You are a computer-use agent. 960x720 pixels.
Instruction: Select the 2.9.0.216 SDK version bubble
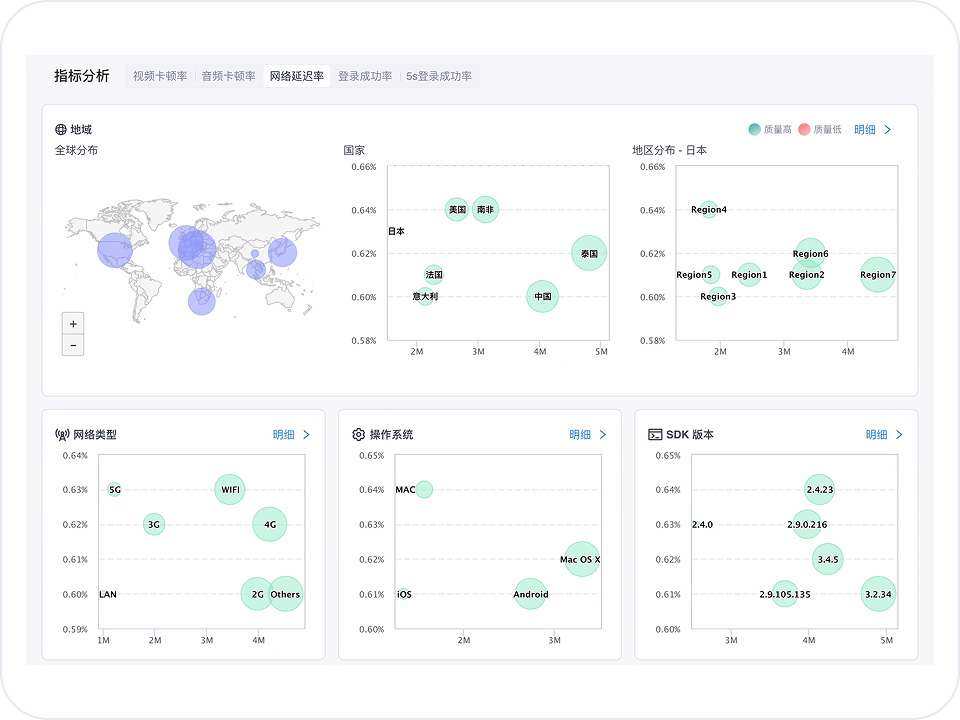coord(807,524)
